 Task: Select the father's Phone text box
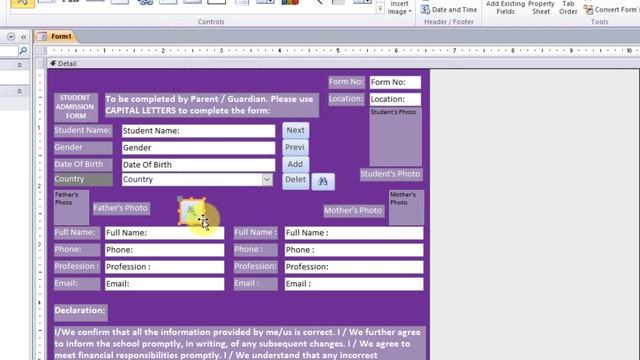coord(164,250)
